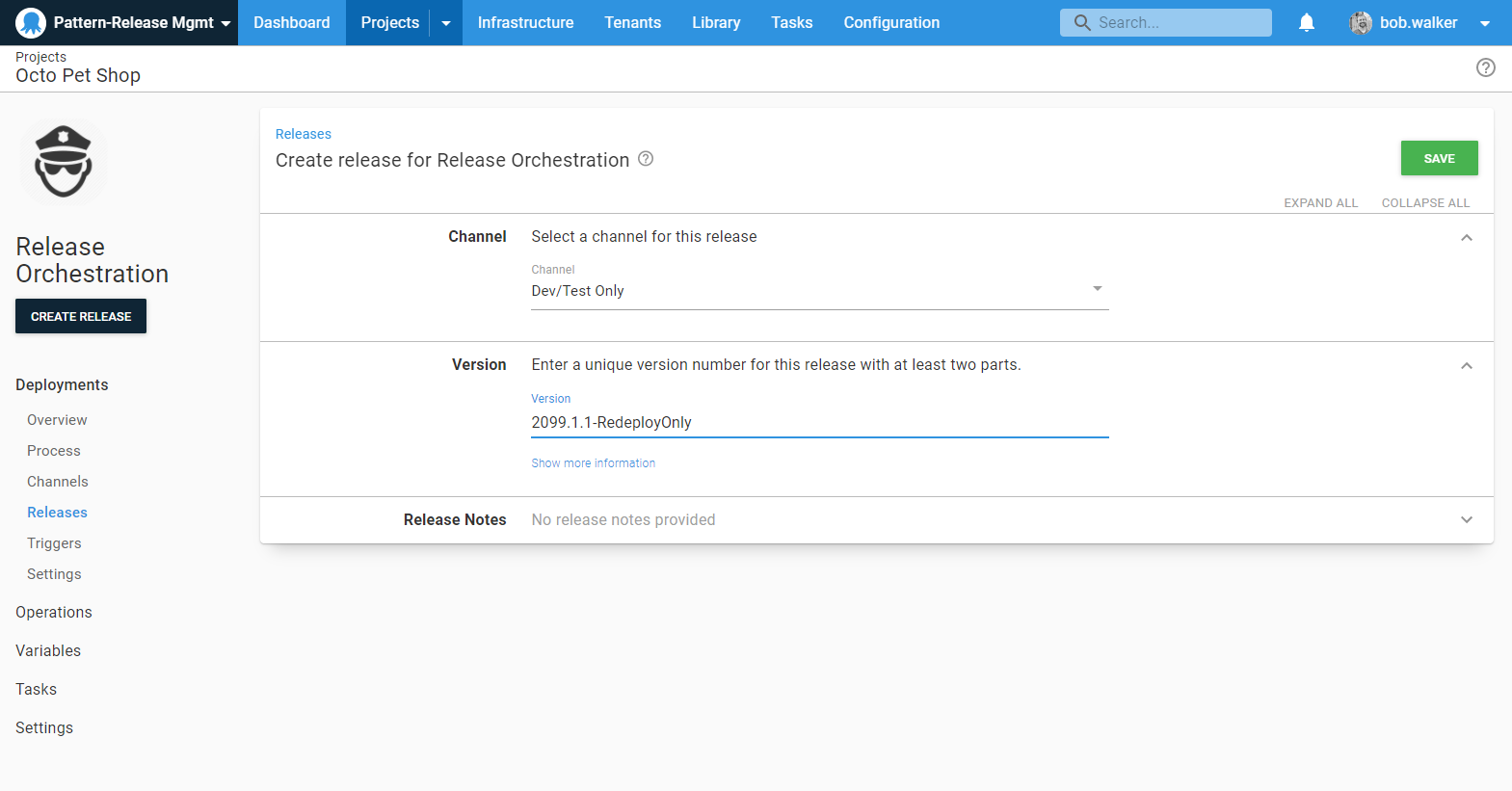Image resolution: width=1512 pixels, height=791 pixels.
Task: Collapse the Channel section chevron
Action: [x=1466, y=238]
